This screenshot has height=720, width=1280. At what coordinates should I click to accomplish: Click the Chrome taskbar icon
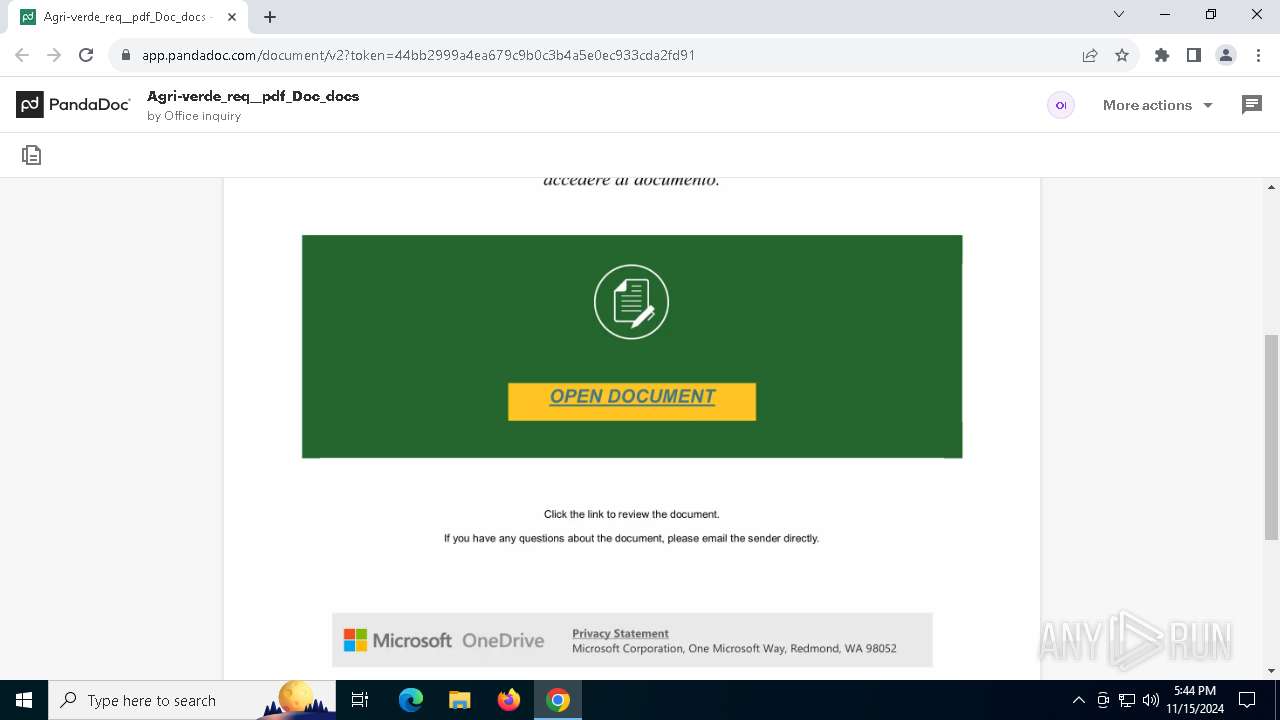coord(558,700)
